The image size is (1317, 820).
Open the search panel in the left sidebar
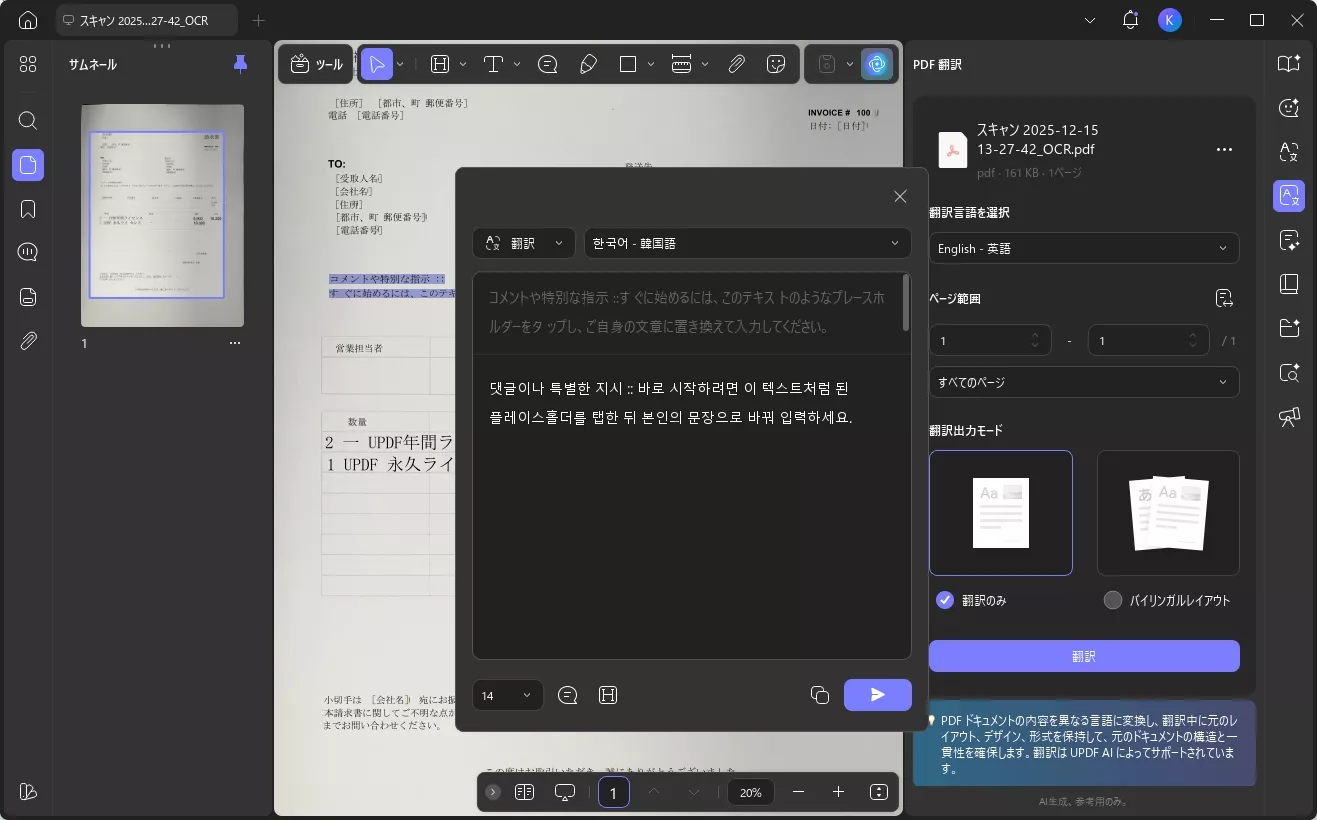27,120
